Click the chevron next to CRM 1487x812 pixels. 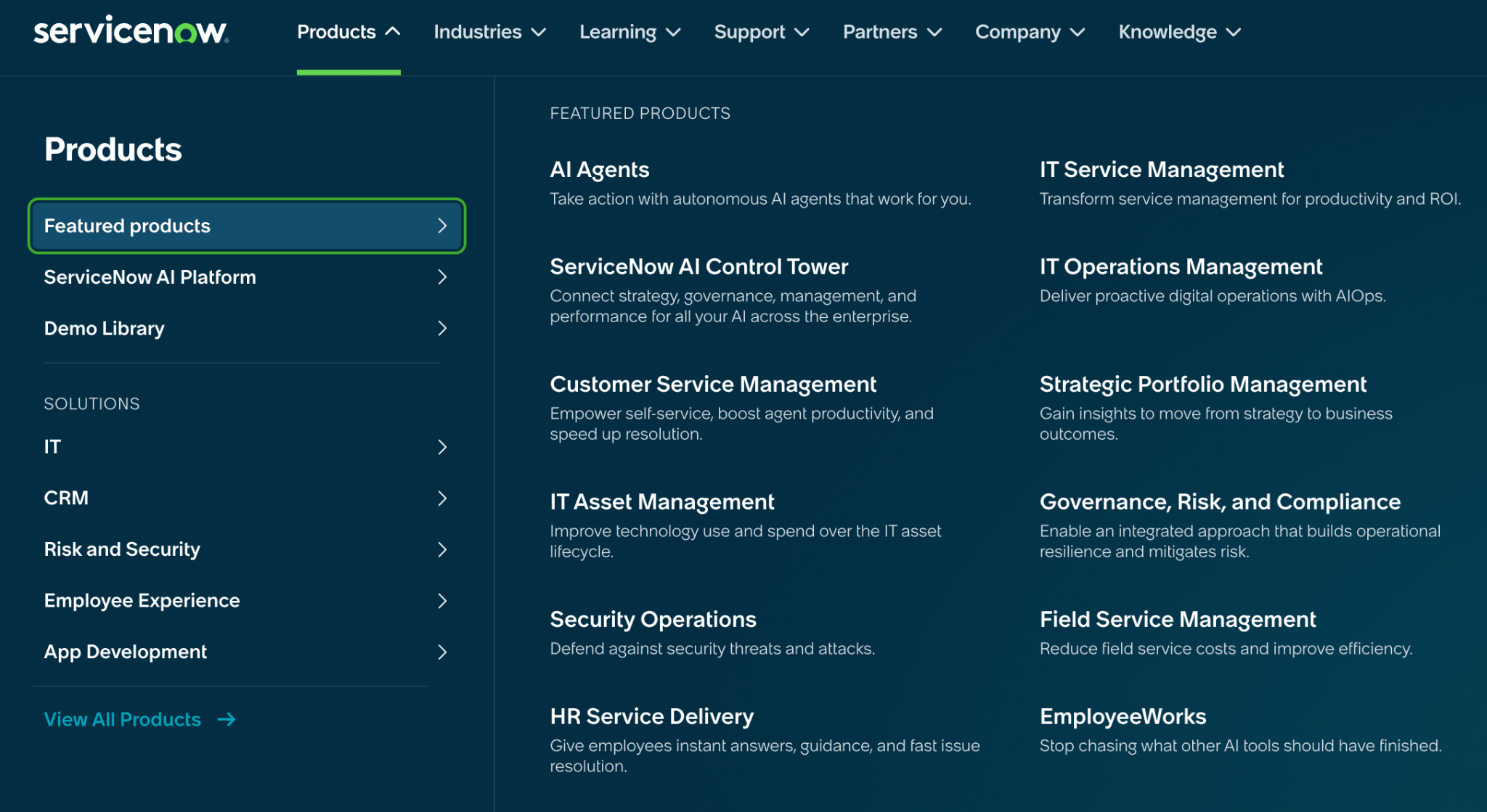point(442,499)
